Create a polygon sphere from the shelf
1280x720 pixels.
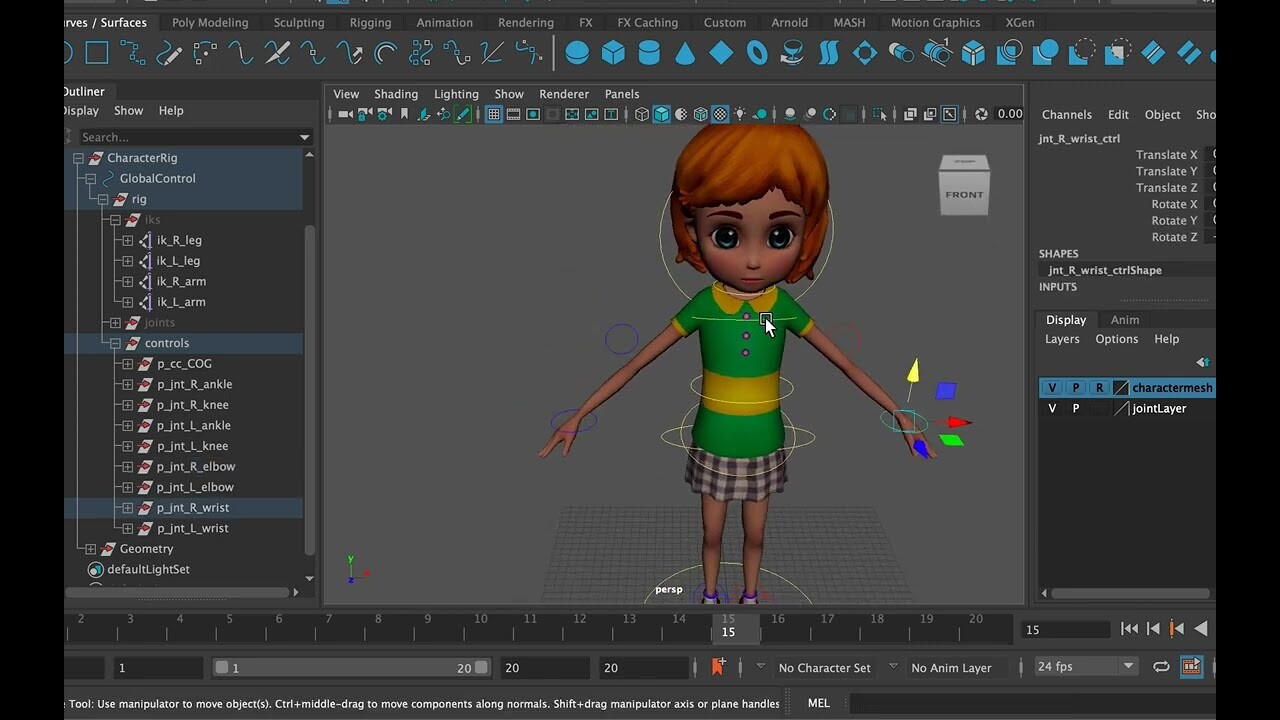point(576,53)
